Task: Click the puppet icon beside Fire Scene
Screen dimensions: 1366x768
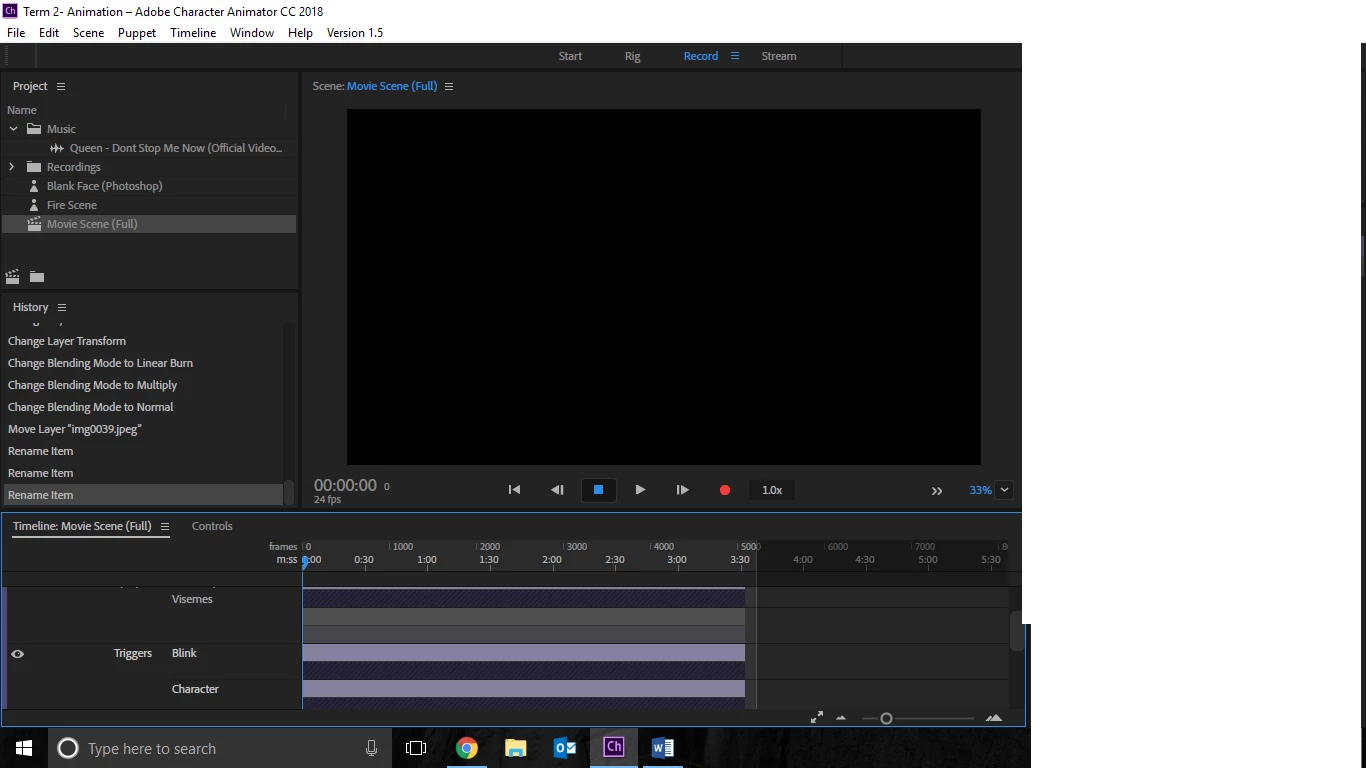Action: coord(34,205)
